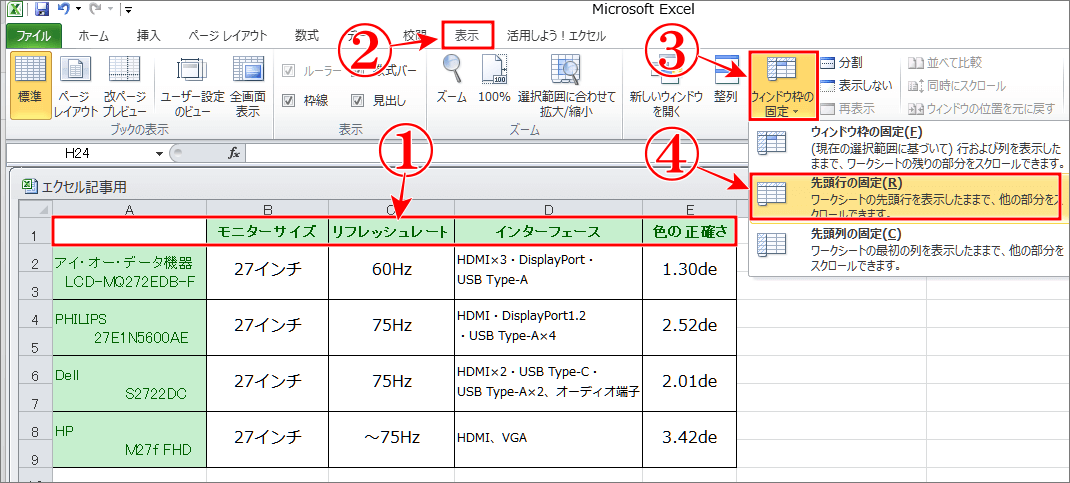The width and height of the screenshot is (1070, 483).
Task: Select the 標準 view icon
Action: 30,85
